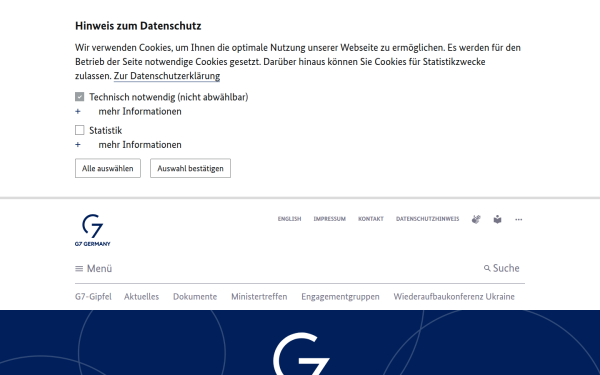Open the easy language reading icon
The image size is (600, 375).
coord(497,219)
